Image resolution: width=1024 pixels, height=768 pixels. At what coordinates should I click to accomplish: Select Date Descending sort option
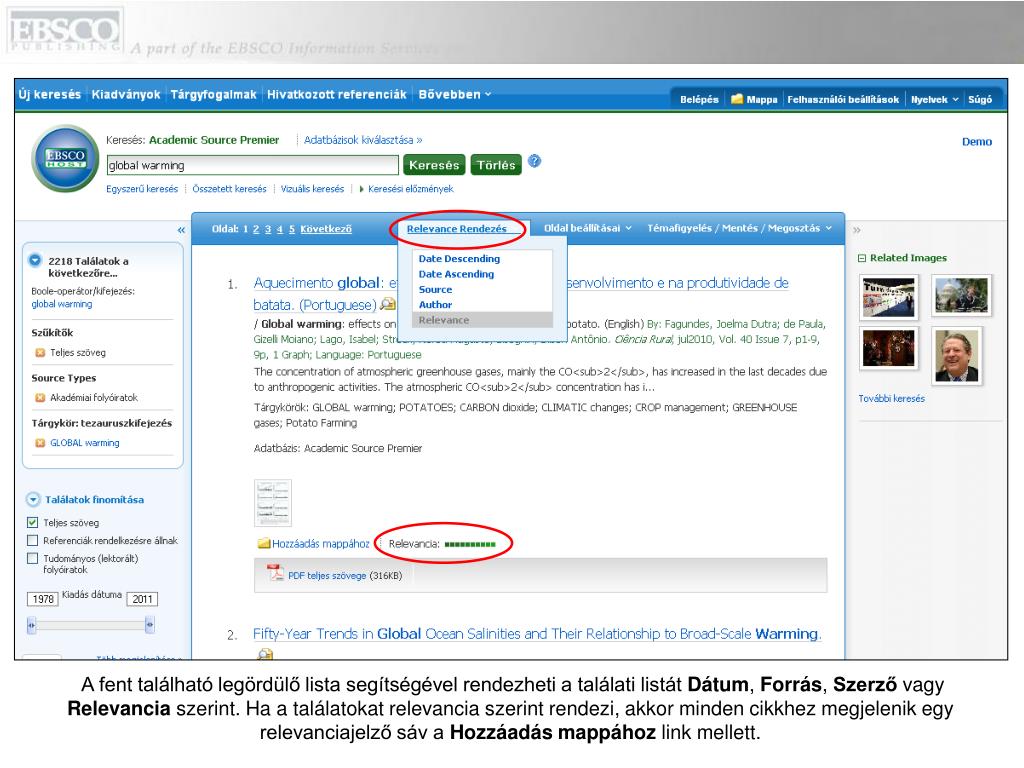pyautogui.click(x=459, y=259)
